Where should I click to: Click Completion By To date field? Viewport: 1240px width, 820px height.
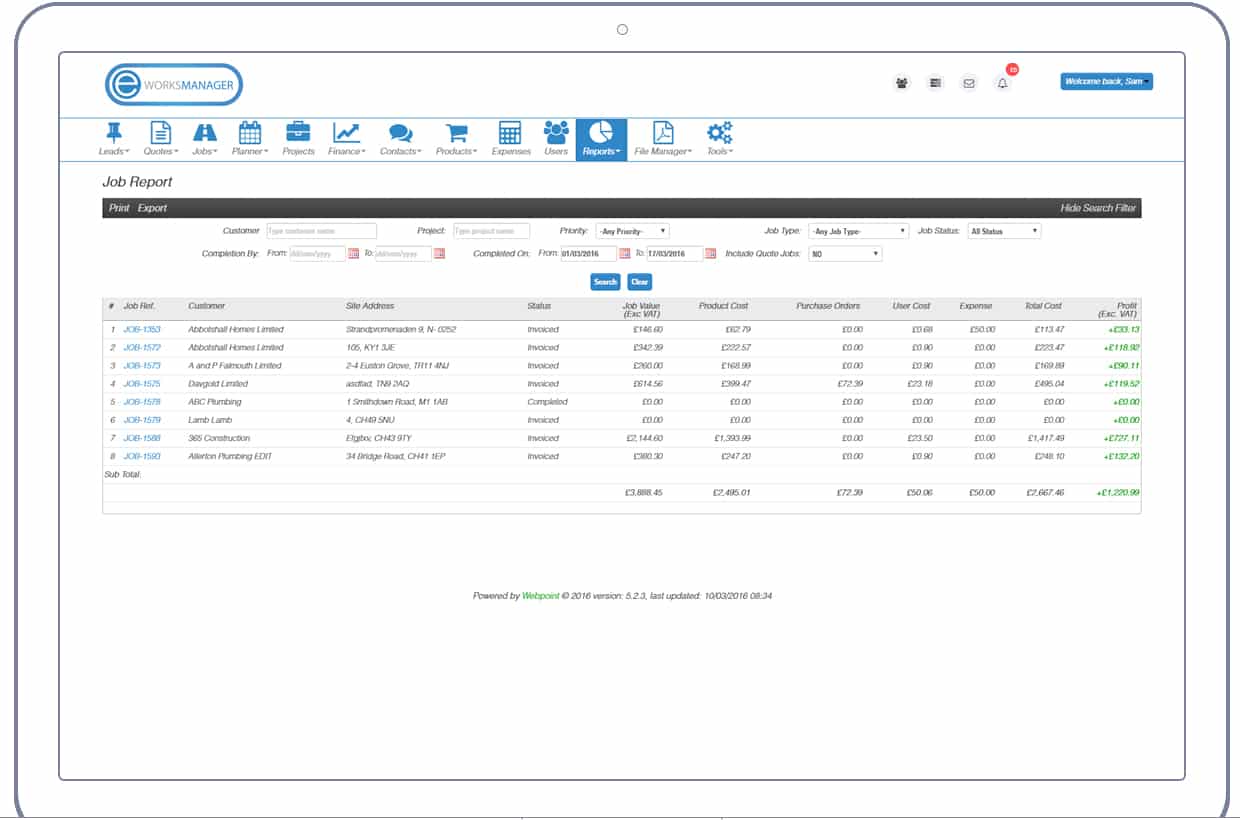point(403,254)
